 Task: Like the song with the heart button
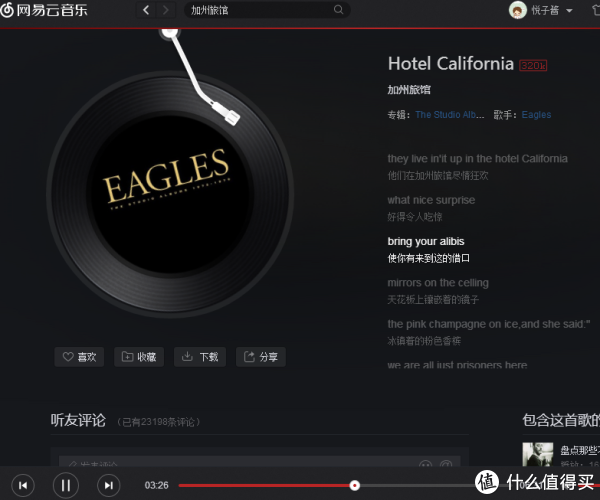(x=79, y=357)
